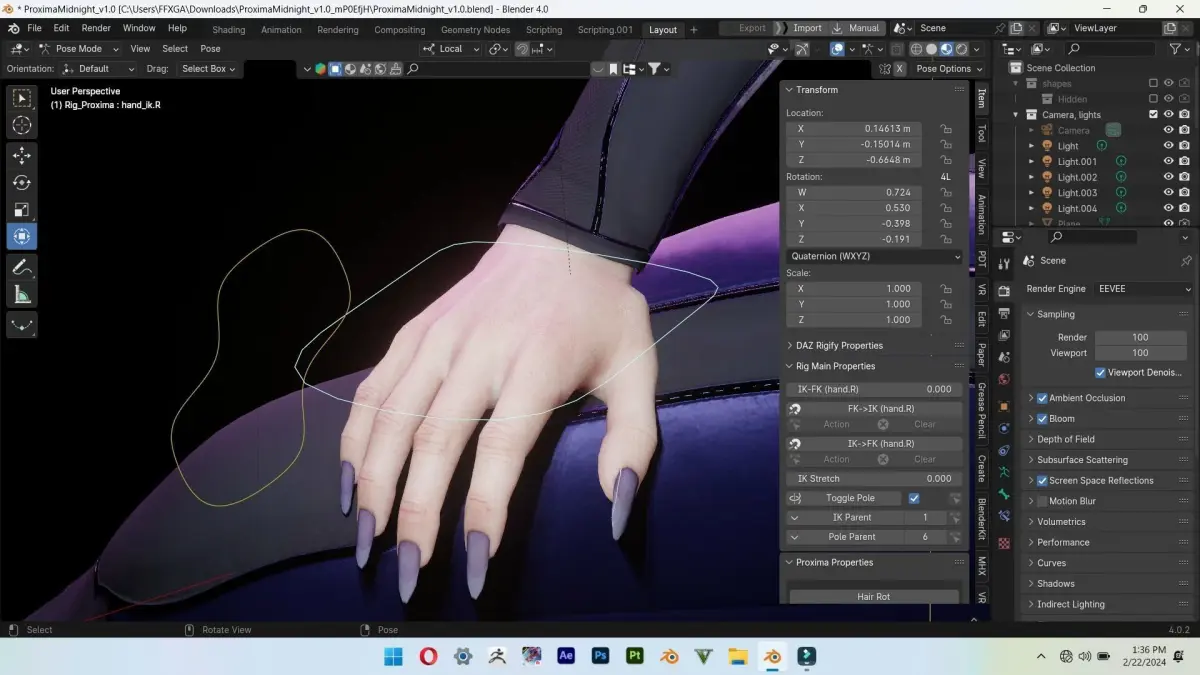Select the Transform tool
Image resolution: width=1200 pixels, height=675 pixels.
[22, 237]
